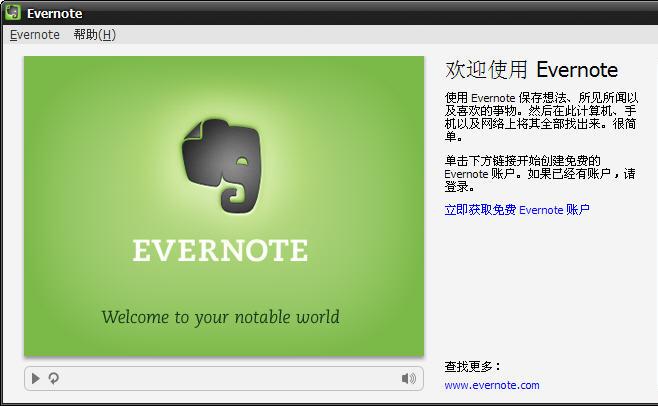The width and height of the screenshot is (658, 406).
Task: Open the Evernote menu
Action: pos(34,34)
